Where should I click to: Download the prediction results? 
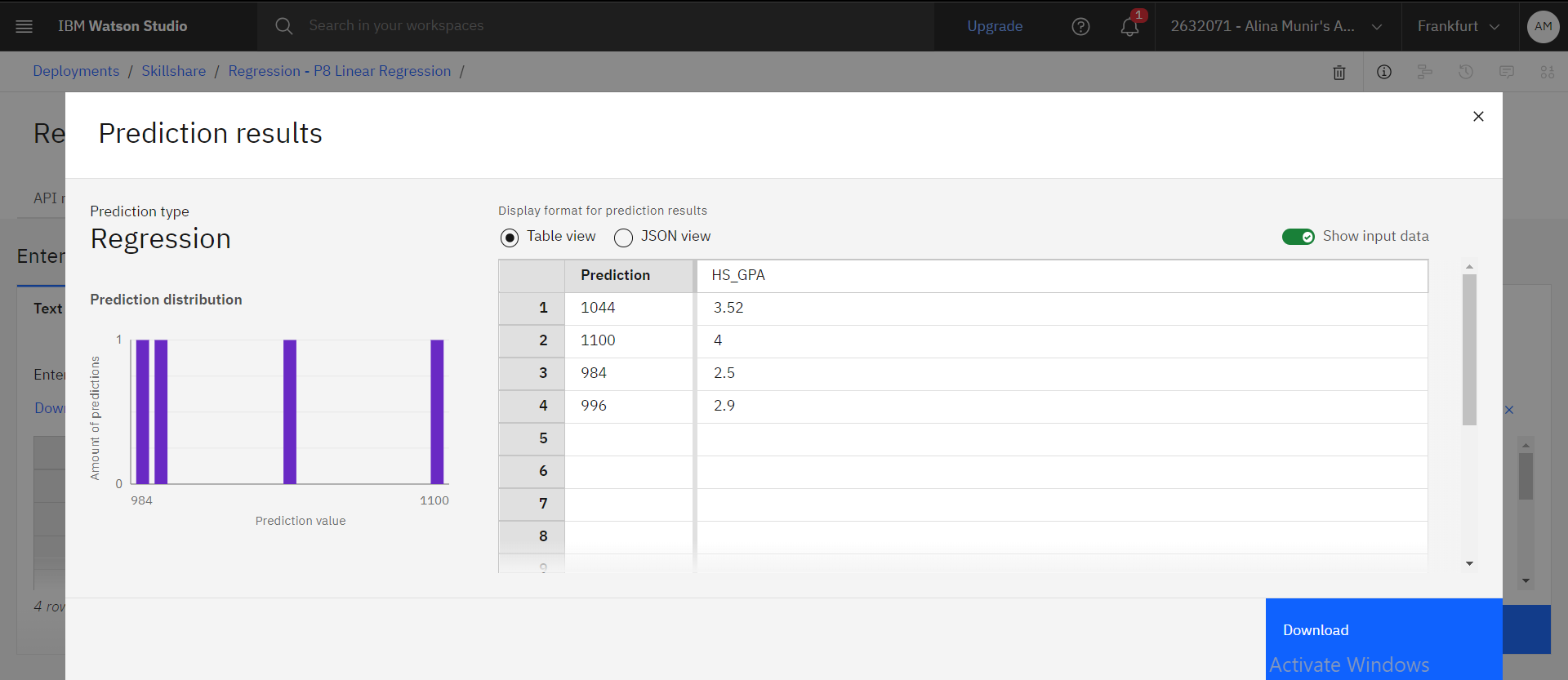pos(1316,630)
